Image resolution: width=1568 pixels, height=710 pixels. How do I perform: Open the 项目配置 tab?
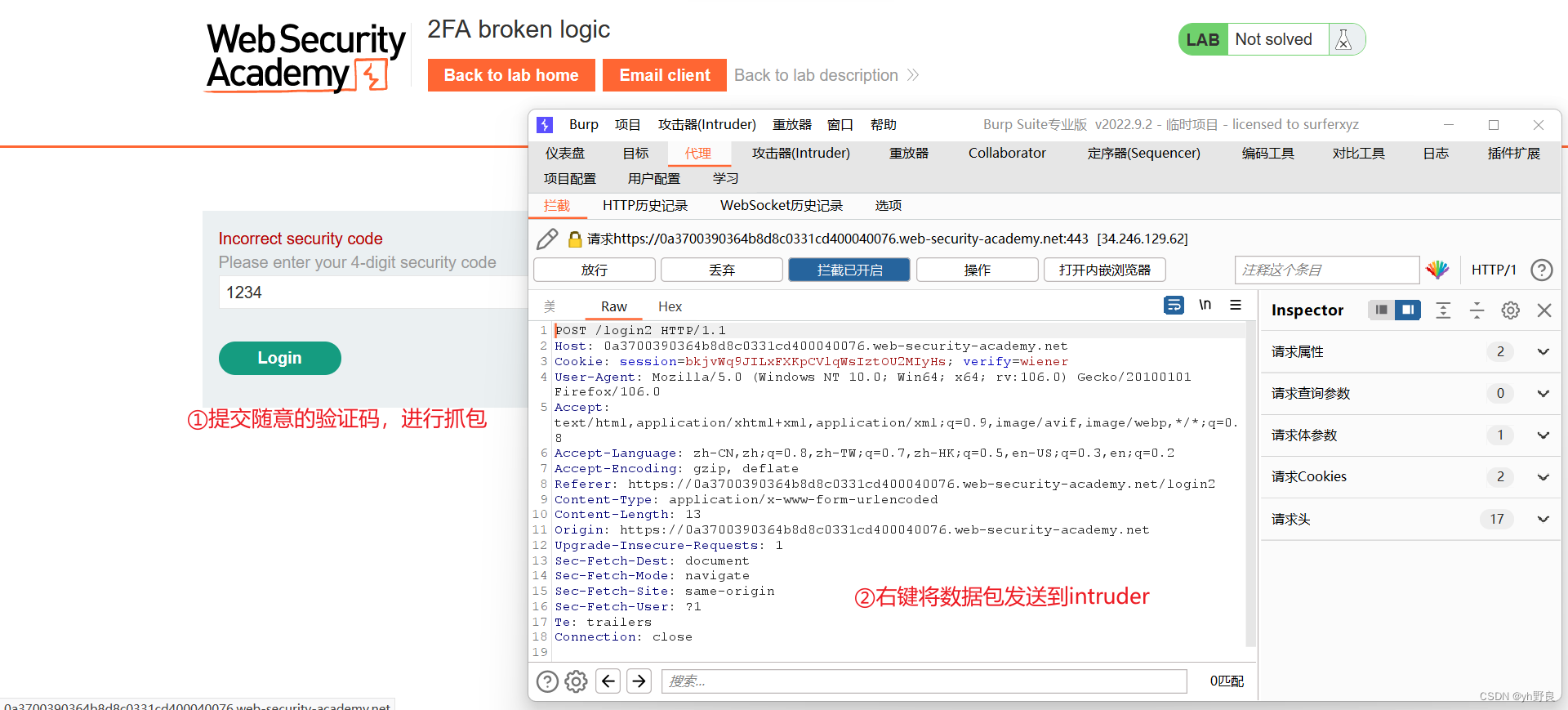pyautogui.click(x=570, y=178)
